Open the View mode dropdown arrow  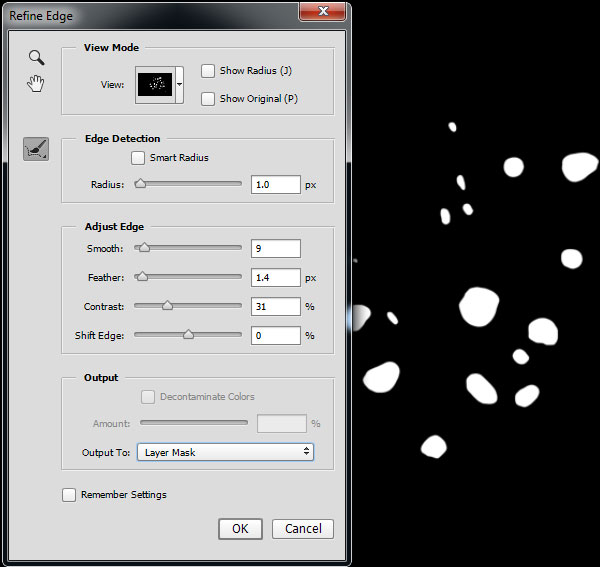click(x=180, y=86)
